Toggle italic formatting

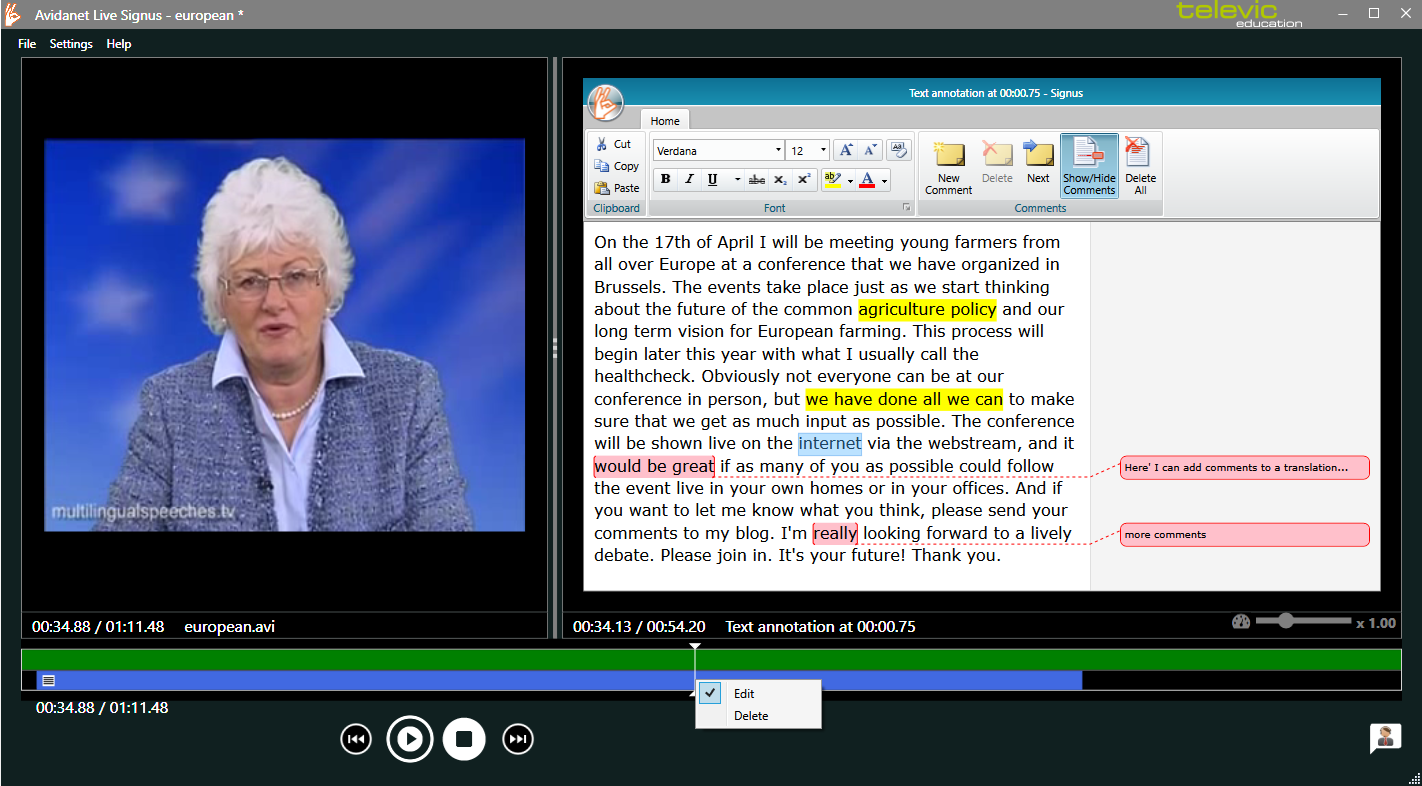pos(689,180)
